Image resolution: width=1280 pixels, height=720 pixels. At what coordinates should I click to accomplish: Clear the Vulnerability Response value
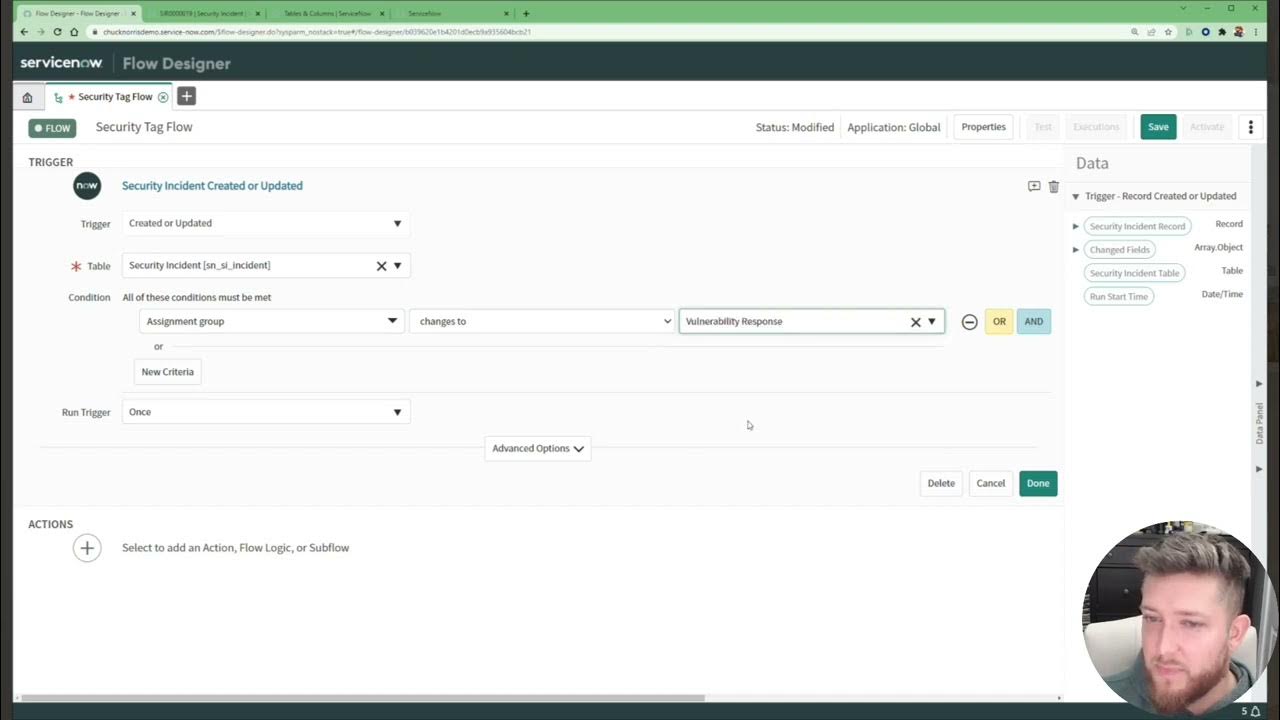(915, 322)
